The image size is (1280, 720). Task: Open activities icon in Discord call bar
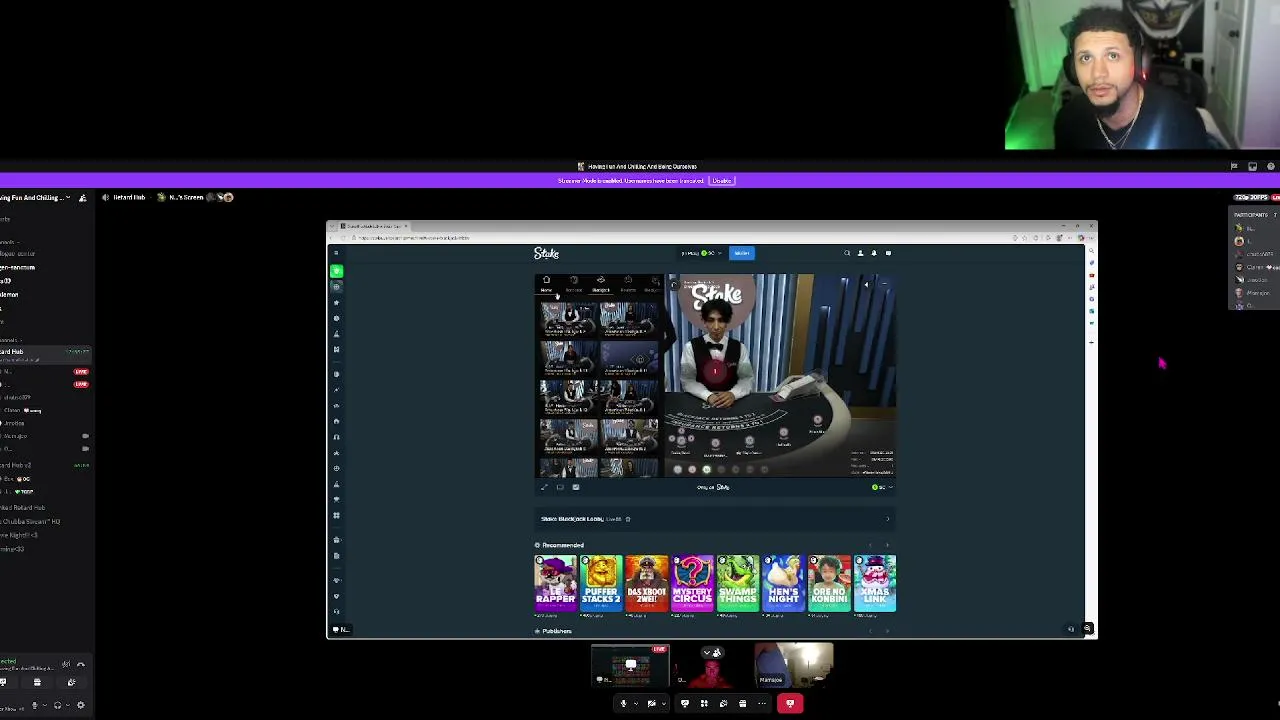click(704, 704)
